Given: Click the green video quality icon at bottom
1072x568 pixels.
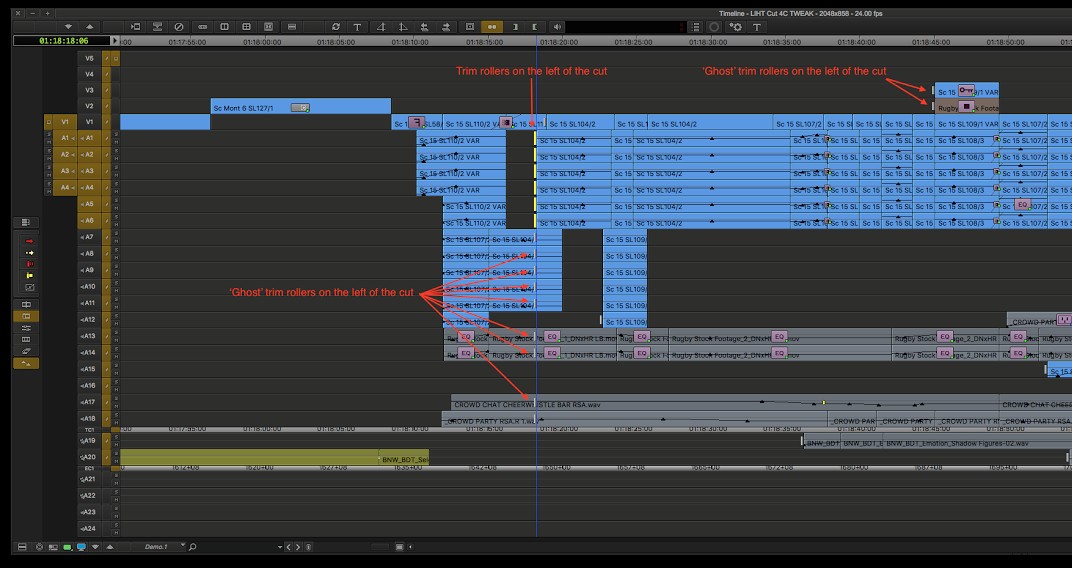Looking at the screenshot, I should click(67, 547).
